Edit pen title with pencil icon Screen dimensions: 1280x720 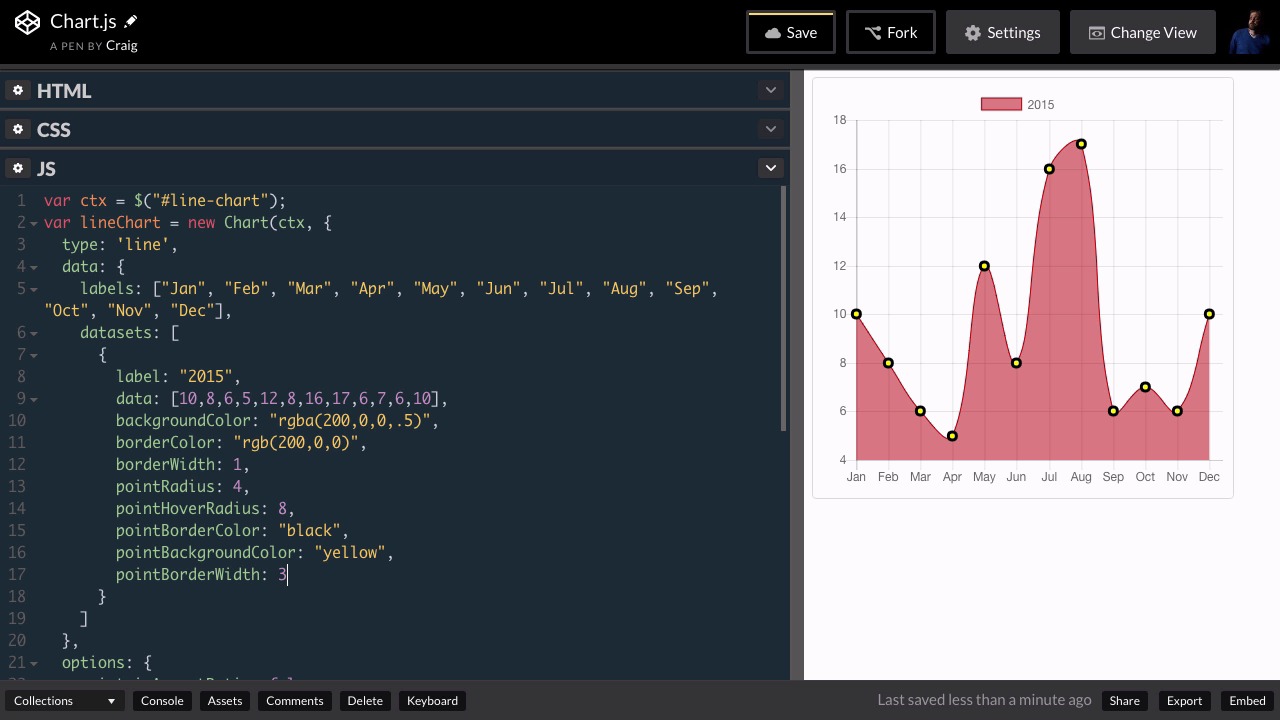click(131, 21)
